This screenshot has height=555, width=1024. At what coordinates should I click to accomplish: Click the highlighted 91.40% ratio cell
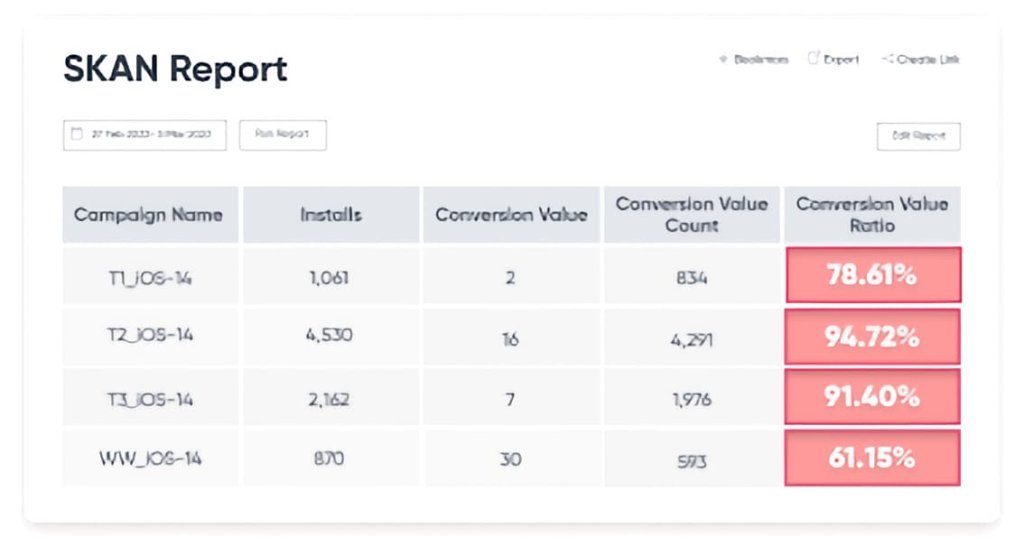point(872,396)
